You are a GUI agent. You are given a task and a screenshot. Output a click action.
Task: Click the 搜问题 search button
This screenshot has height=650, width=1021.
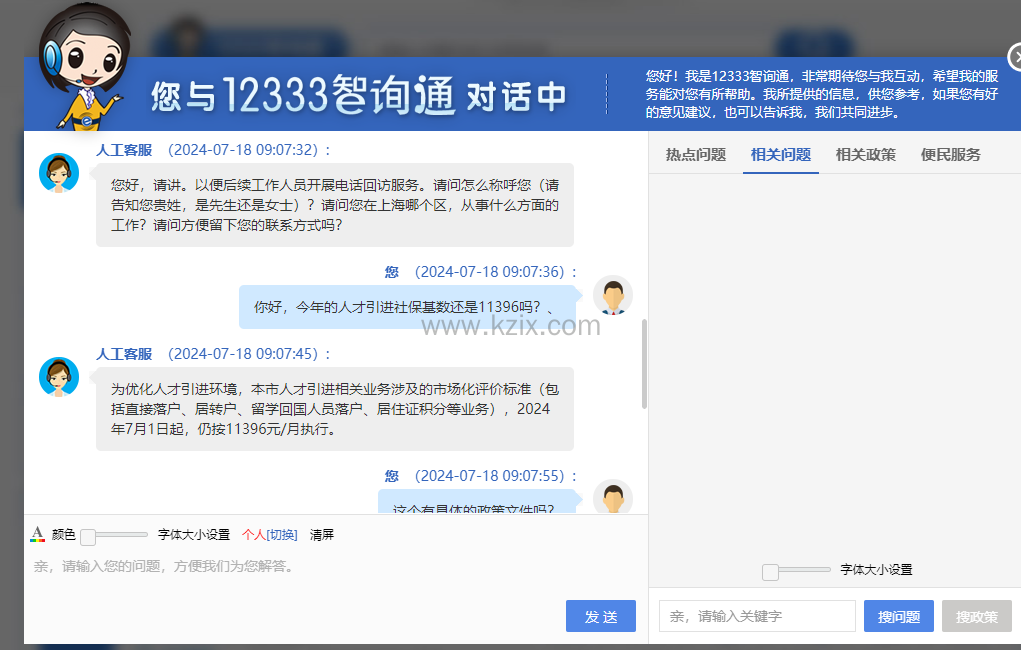tap(898, 617)
